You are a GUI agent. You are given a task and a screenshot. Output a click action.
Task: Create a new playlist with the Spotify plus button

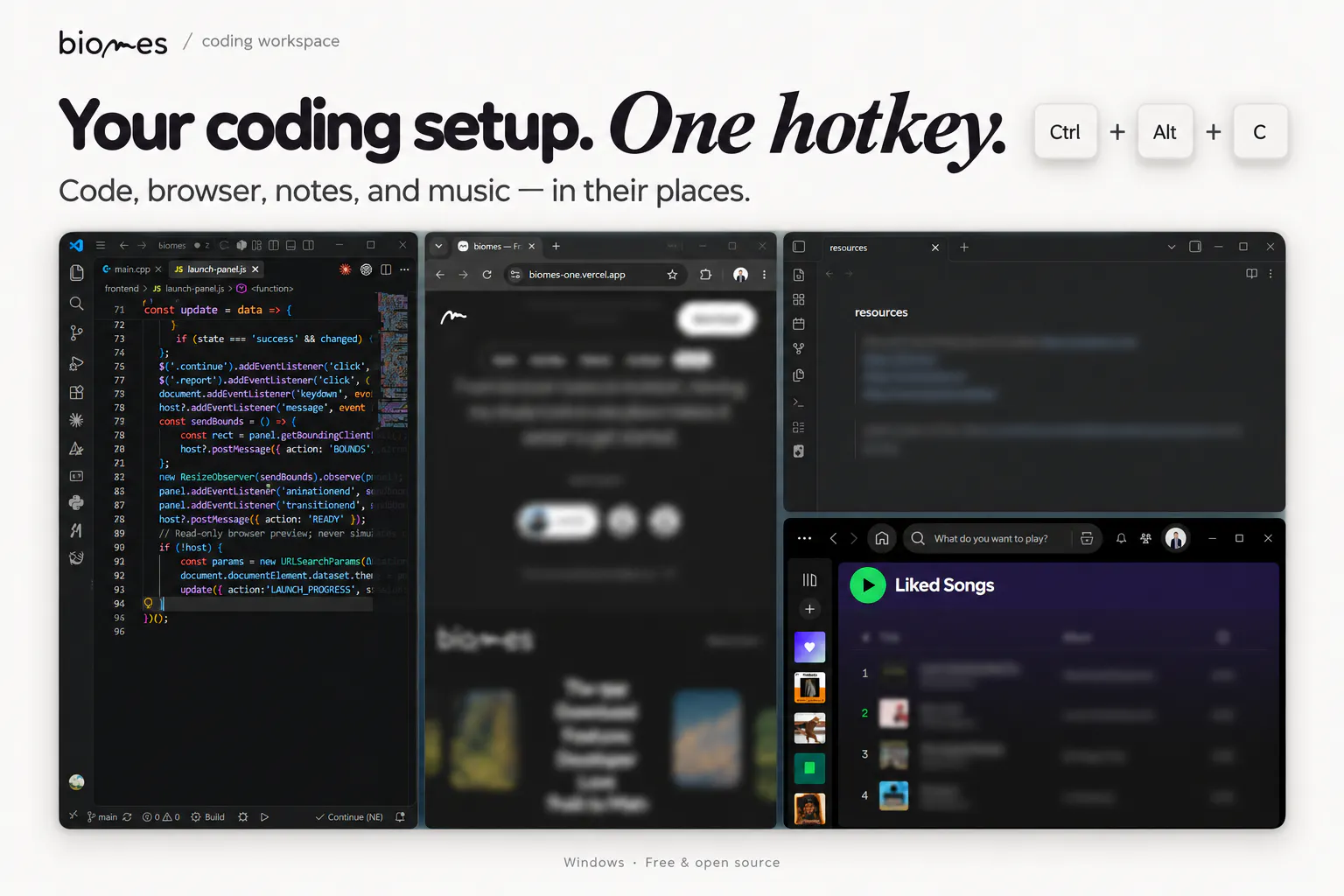coord(809,609)
